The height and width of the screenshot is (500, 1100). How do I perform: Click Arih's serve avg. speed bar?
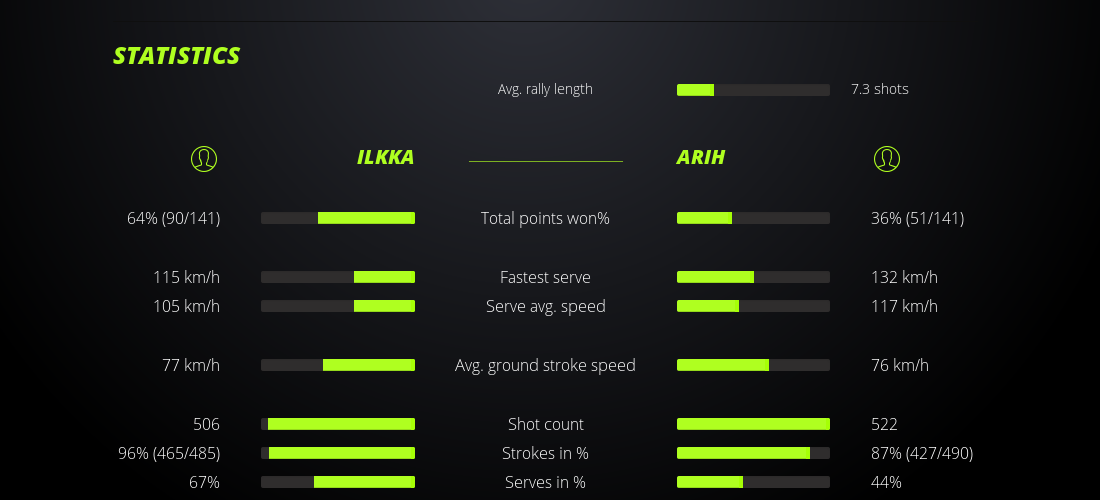pos(753,306)
